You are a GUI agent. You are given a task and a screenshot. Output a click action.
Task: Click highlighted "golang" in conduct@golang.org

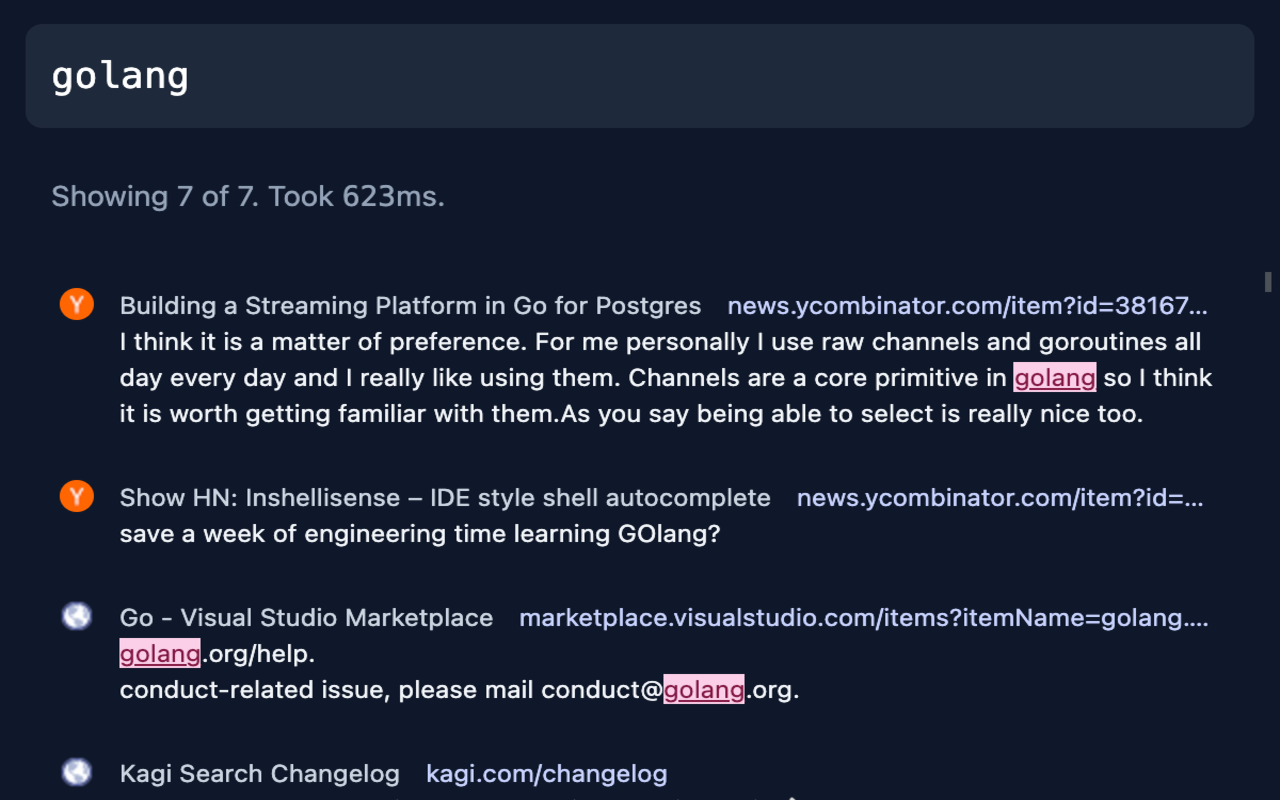click(x=704, y=689)
